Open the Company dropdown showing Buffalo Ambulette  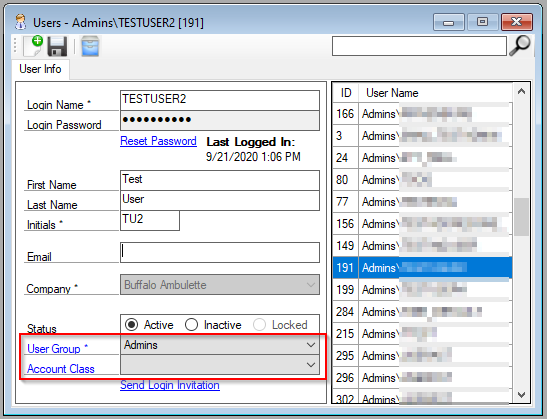pyautogui.click(x=220, y=285)
